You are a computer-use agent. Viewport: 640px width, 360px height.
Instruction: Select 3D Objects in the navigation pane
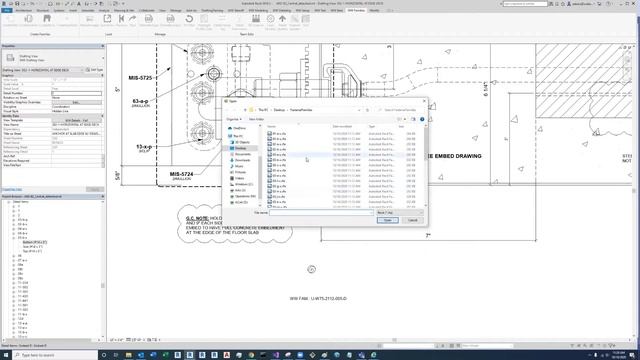tap(242, 142)
